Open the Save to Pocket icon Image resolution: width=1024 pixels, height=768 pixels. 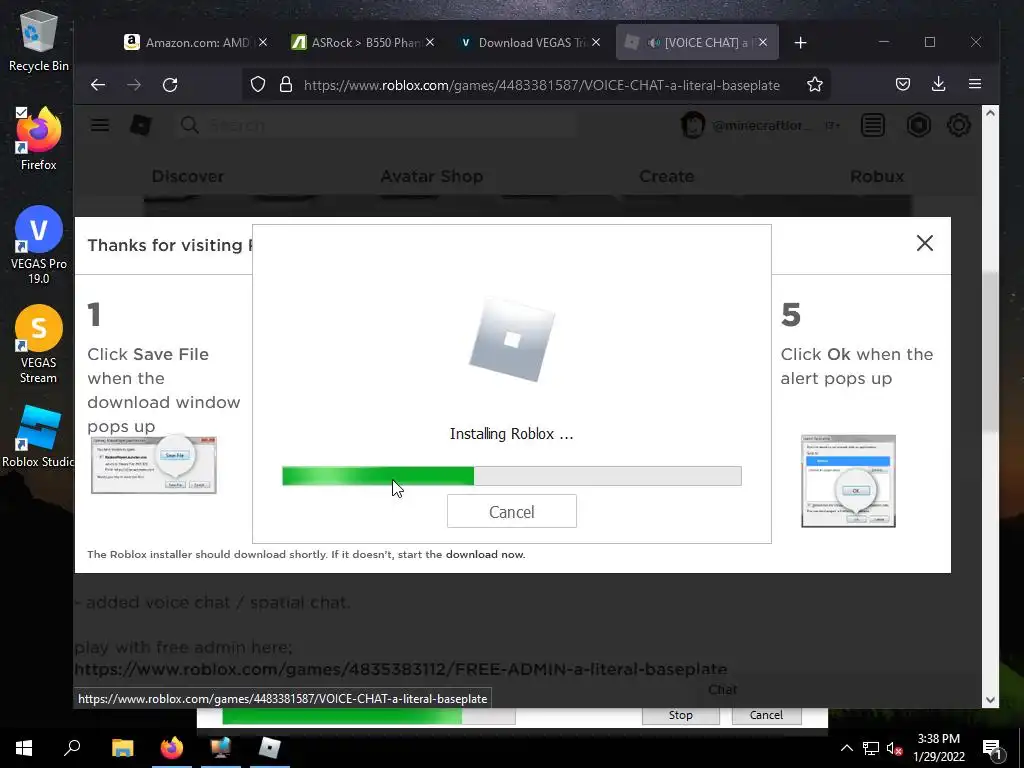903,84
